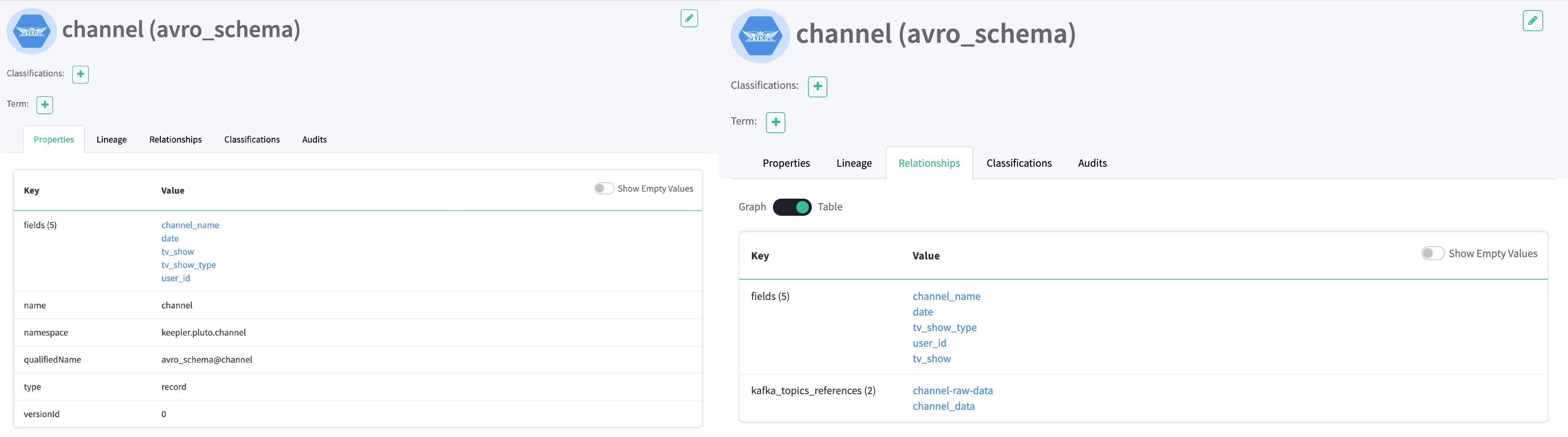Open the Audits tab in right panel
The width and height of the screenshot is (1568, 437).
1092,163
